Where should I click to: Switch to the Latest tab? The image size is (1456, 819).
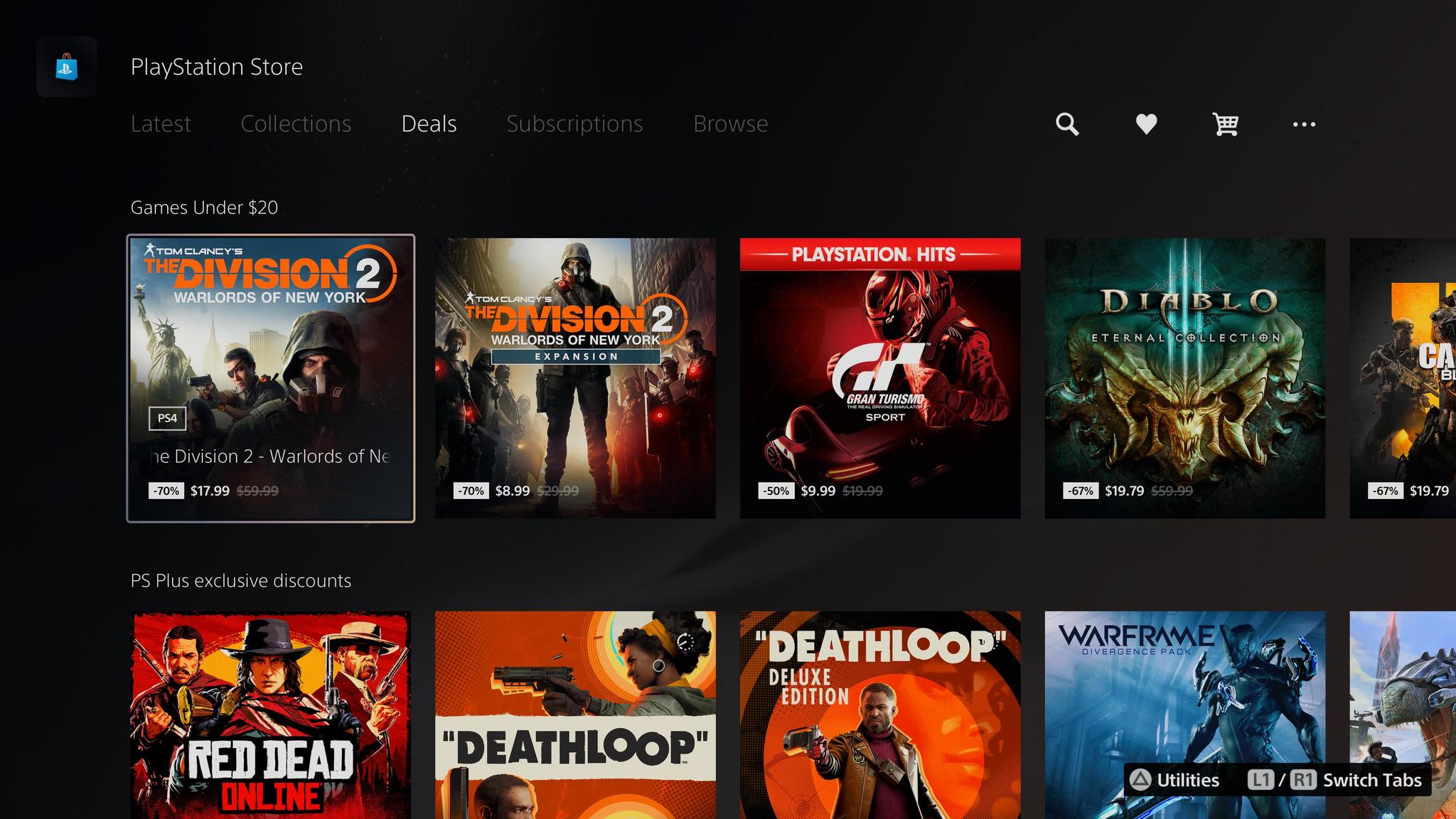(x=161, y=124)
